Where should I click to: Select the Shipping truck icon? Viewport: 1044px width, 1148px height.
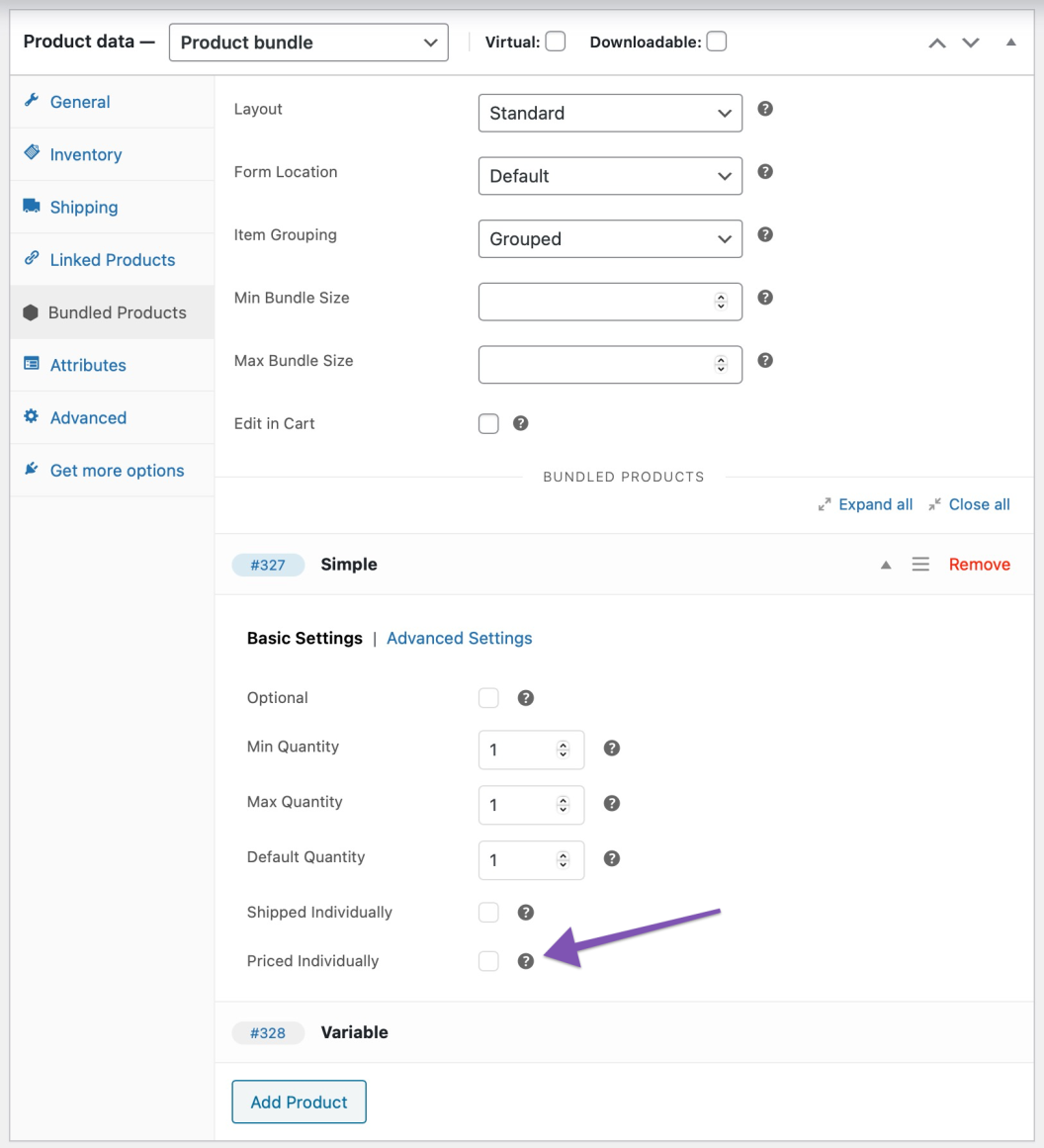32,207
